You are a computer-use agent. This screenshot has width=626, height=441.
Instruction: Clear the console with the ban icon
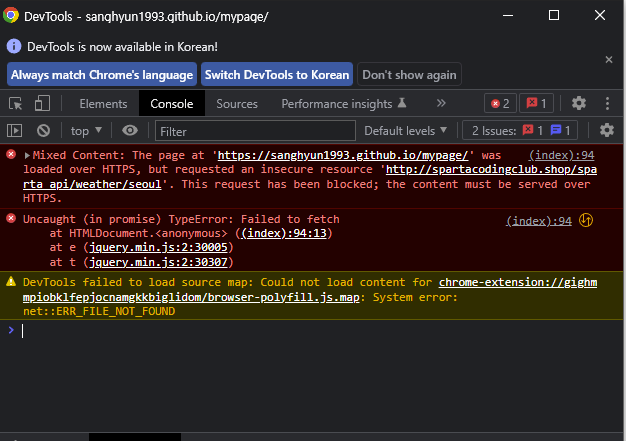(44, 131)
